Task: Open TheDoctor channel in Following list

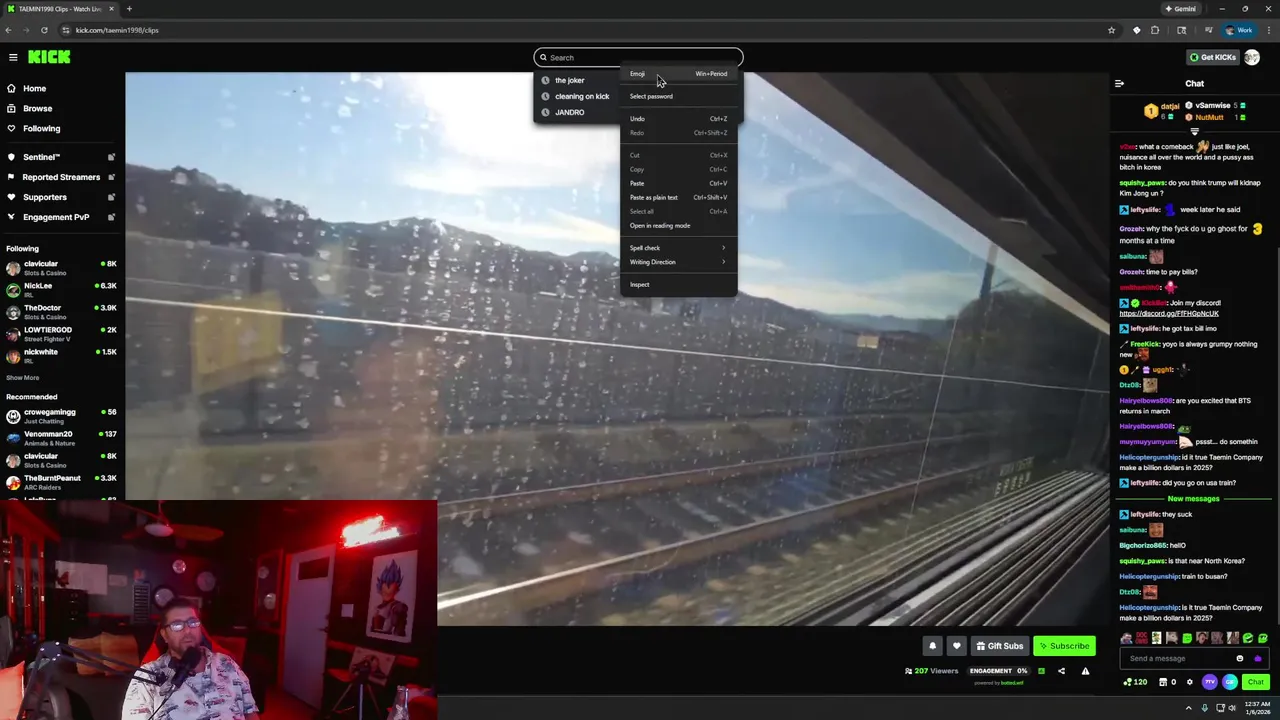Action: [x=62, y=311]
